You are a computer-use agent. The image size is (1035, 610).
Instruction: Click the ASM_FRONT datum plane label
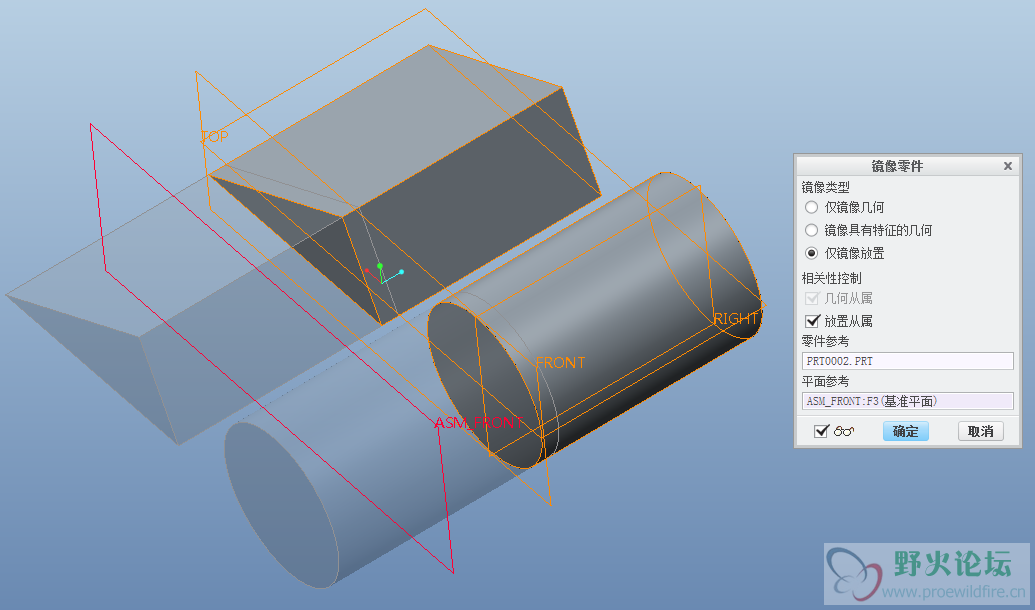(x=479, y=423)
